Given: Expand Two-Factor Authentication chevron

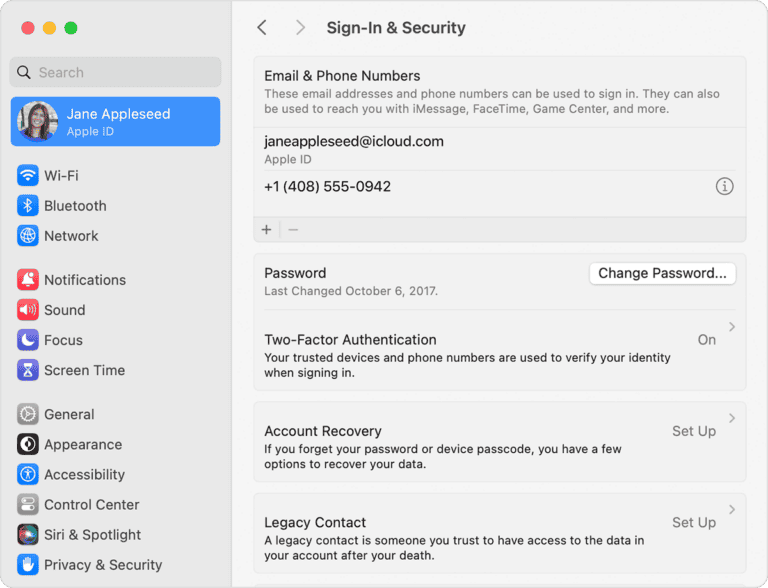Looking at the screenshot, I should tap(732, 327).
